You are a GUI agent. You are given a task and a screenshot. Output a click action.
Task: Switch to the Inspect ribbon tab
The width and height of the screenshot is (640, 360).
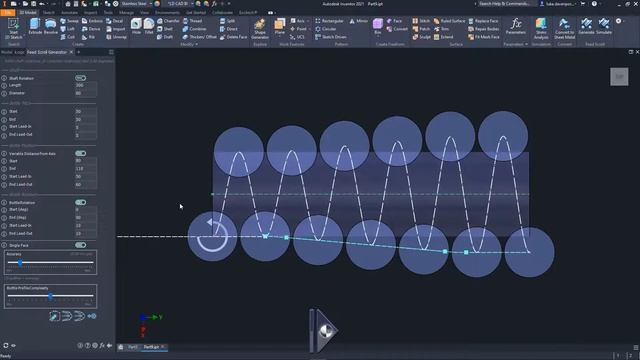(90, 13)
